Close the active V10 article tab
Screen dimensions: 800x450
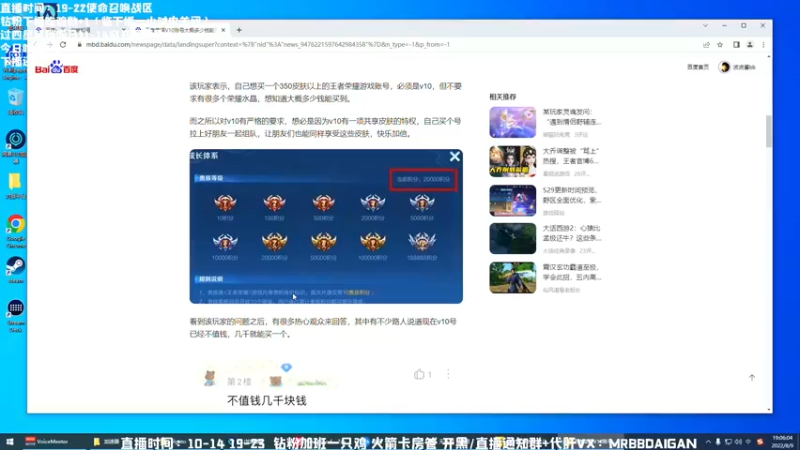tap(223, 30)
